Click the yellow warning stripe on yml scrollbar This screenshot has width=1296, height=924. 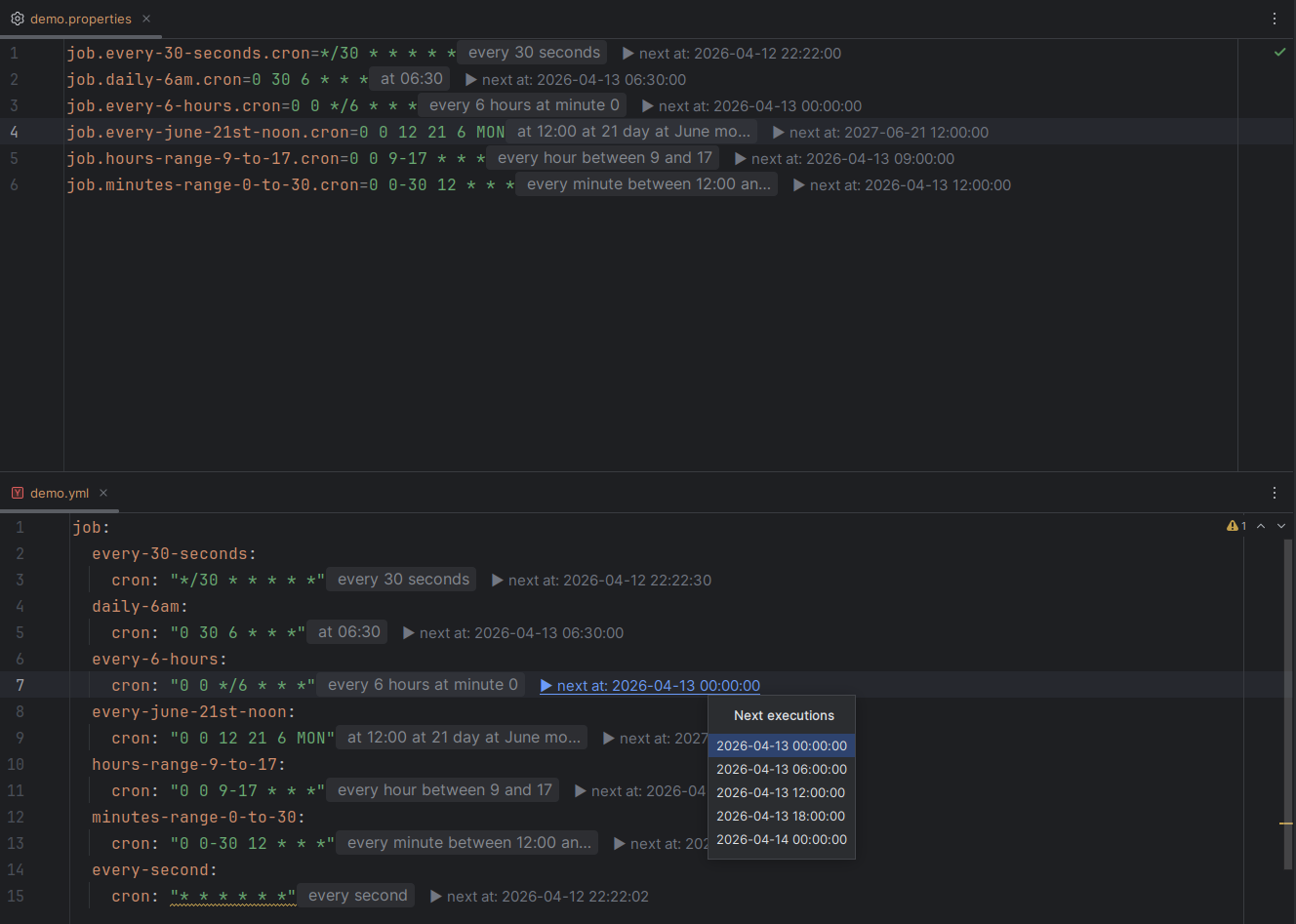(1286, 824)
